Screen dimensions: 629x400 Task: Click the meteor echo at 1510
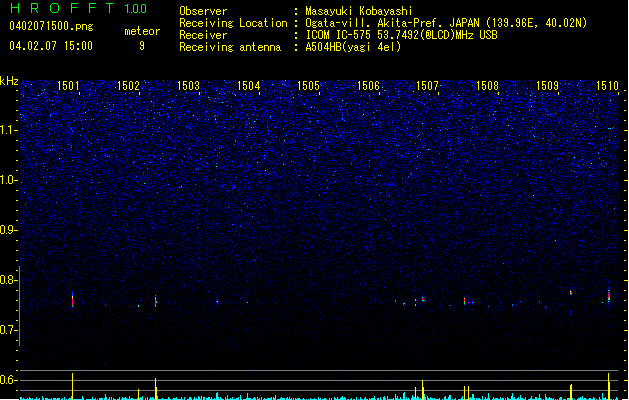click(609, 296)
